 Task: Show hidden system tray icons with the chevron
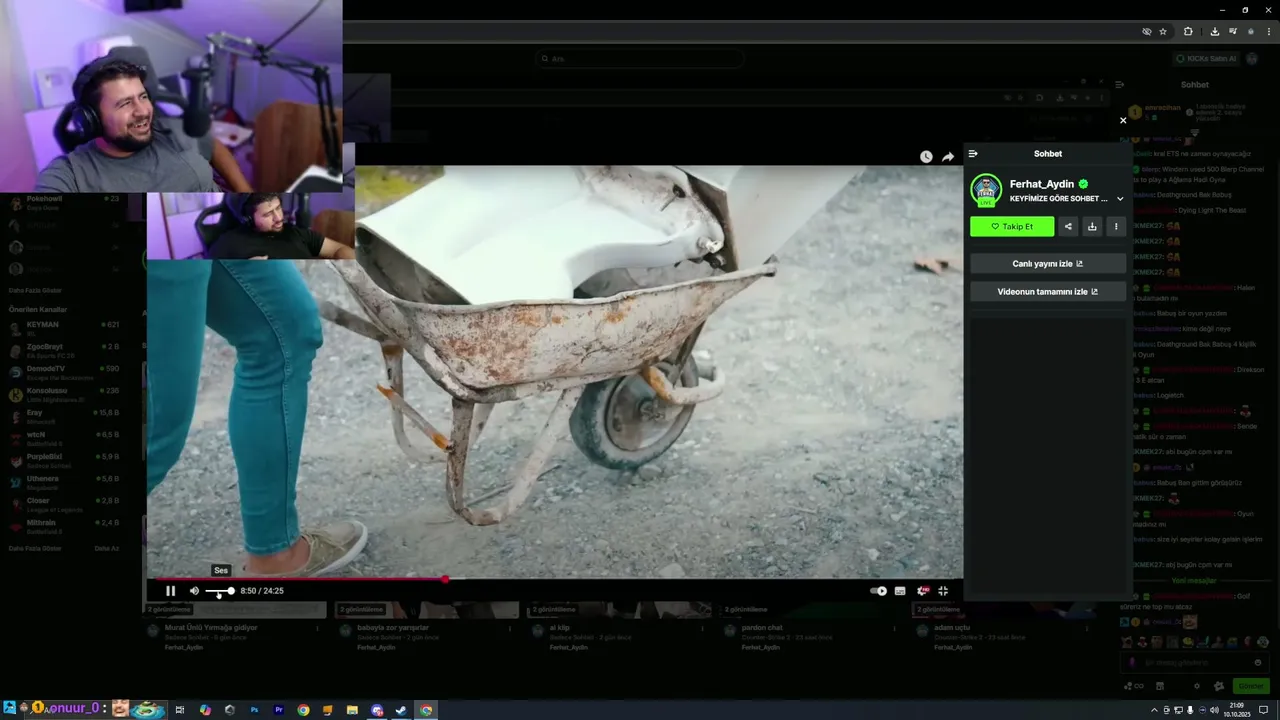coord(1155,710)
